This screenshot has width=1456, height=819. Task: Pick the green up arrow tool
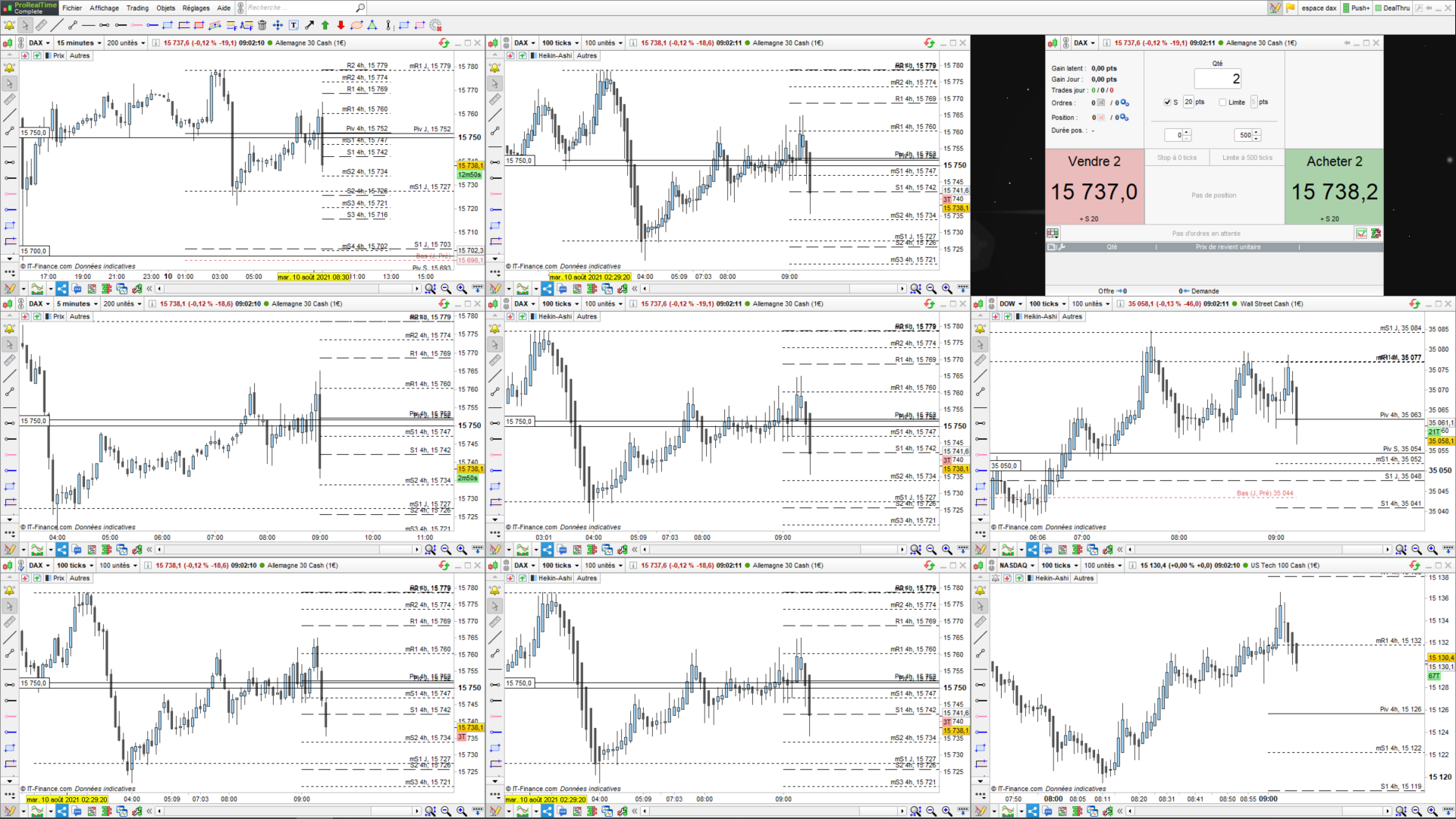[x=325, y=25]
